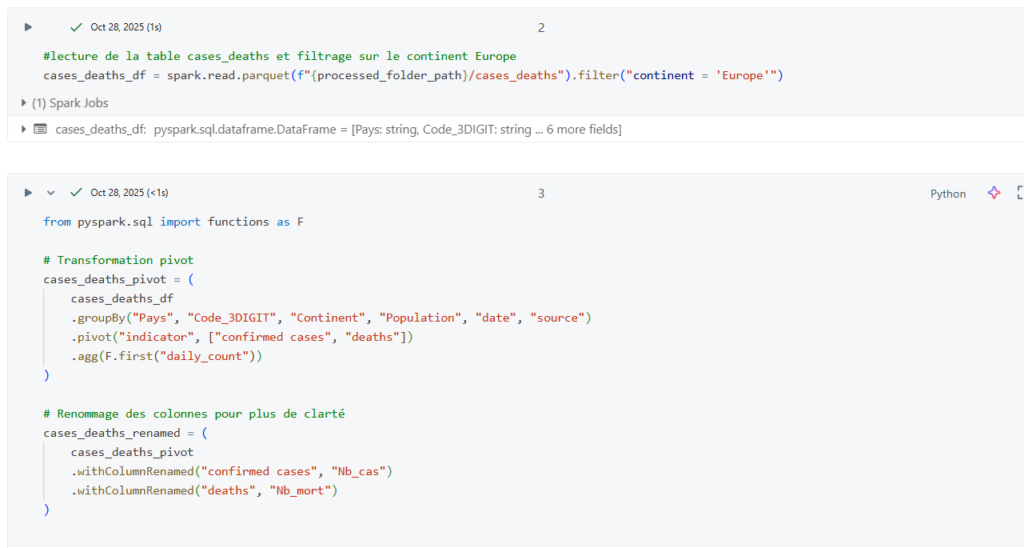Open the Python language selector
The image size is (1024, 548).
947,194
